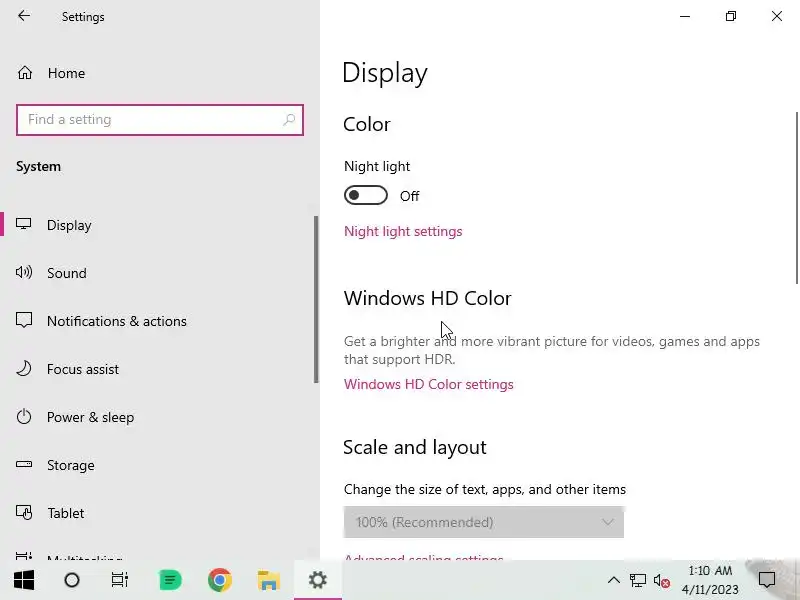
Task: Open the Action Center notification icon
Action: [x=767, y=580]
